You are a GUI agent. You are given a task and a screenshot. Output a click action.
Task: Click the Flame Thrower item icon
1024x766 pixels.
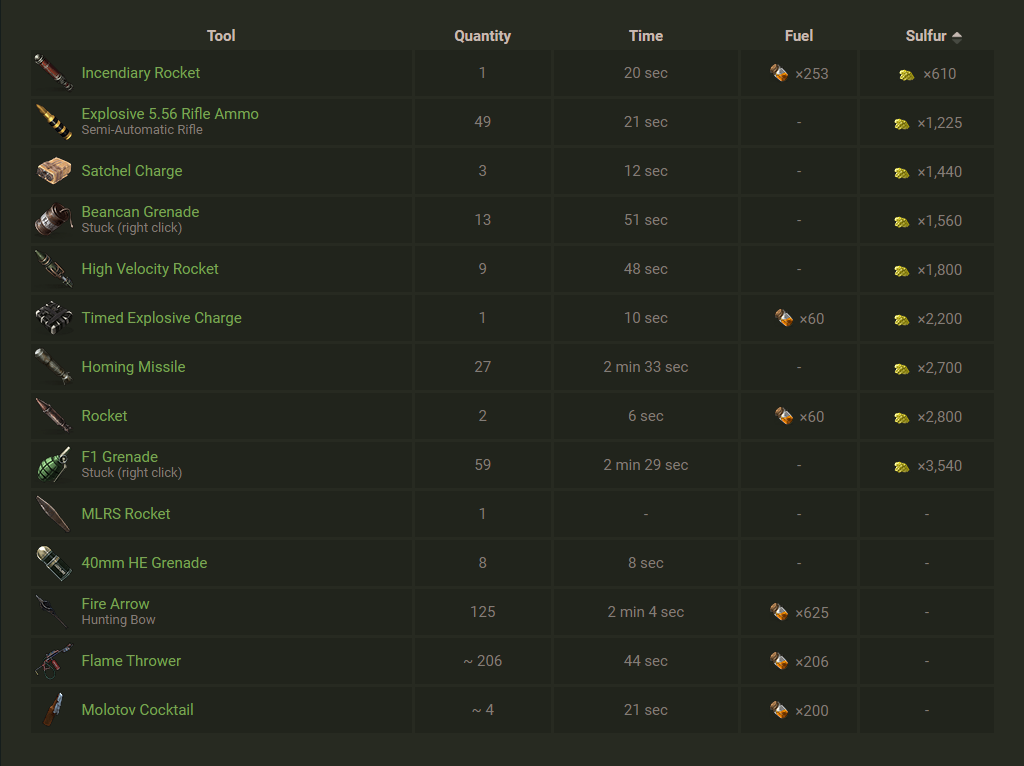point(53,661)
